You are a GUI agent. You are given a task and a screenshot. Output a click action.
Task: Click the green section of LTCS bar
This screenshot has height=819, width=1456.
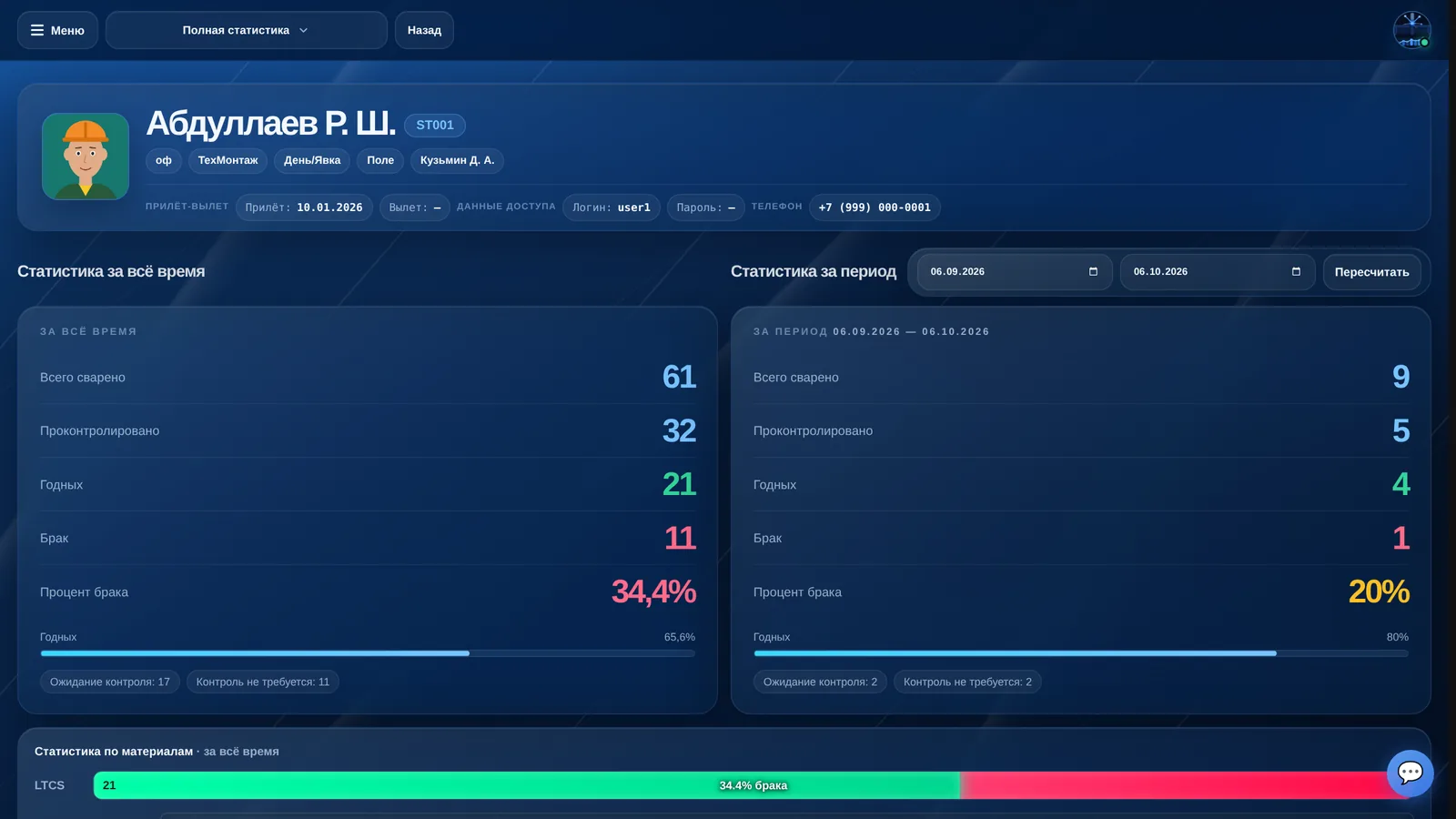pyautogui.click(x=527, y=785)
